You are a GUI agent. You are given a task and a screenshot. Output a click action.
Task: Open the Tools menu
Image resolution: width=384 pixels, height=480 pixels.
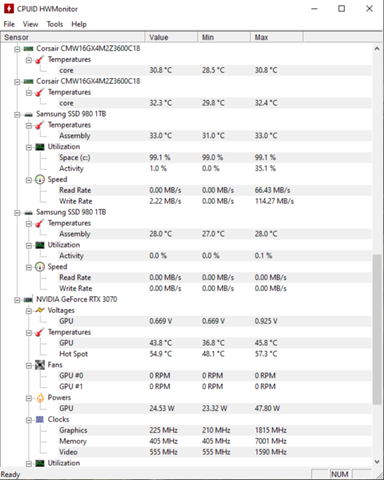(x=55, y=24)
